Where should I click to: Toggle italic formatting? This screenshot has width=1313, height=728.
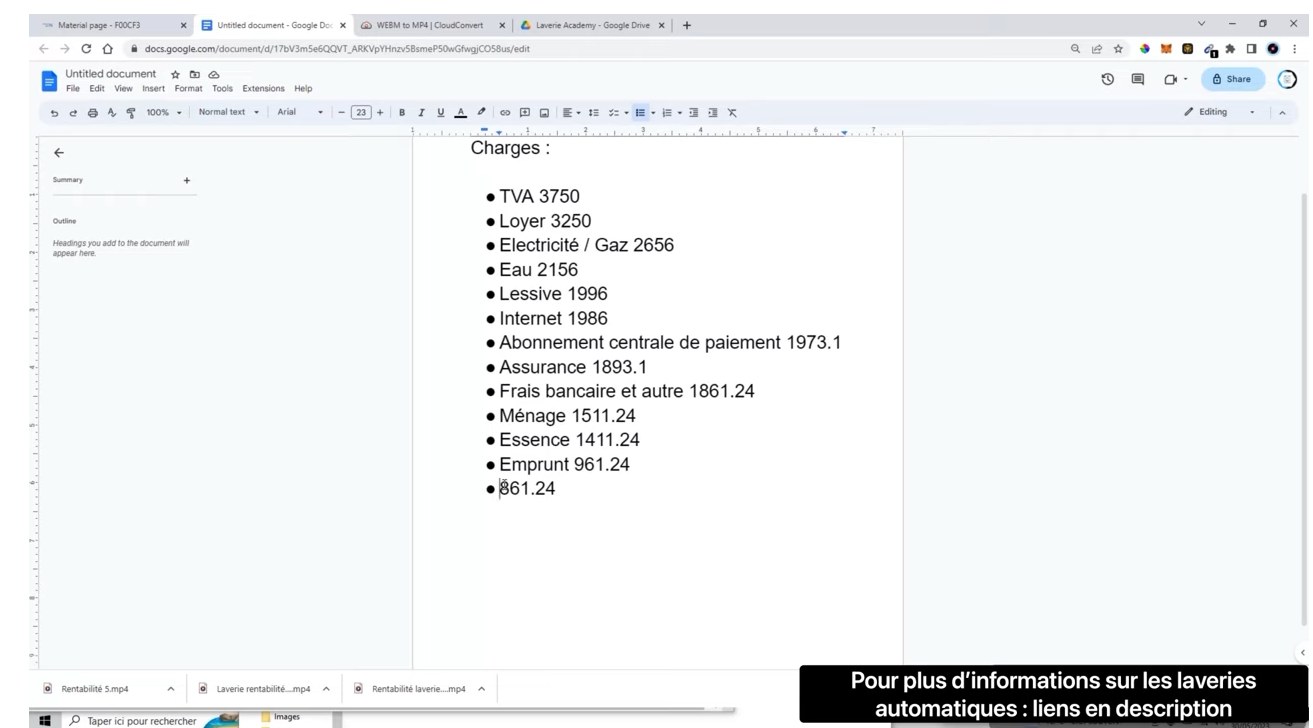[x=421, y=113]
